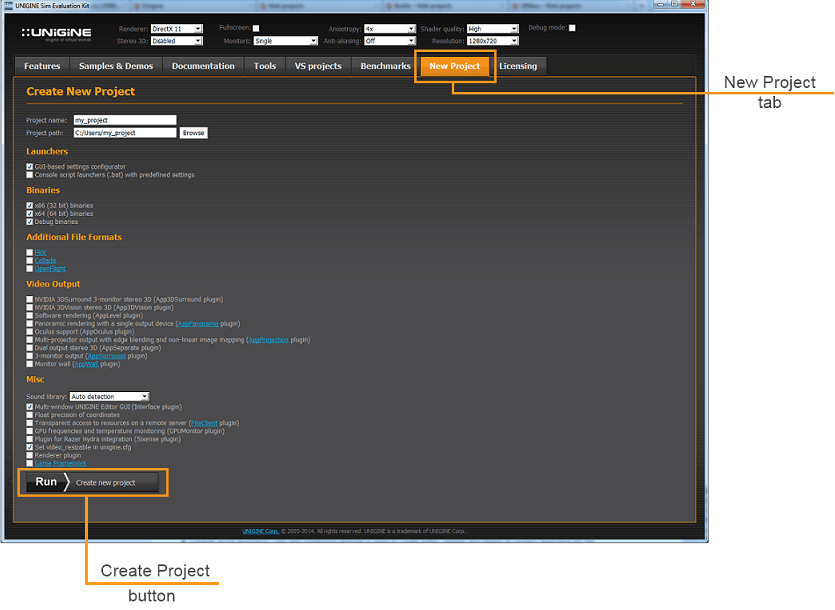Image resolution: width=835 pixels, height=610 pixels.
Task: Enable Console script launchers checkbox
Action: pyautogui.click(x=30, y=175)
